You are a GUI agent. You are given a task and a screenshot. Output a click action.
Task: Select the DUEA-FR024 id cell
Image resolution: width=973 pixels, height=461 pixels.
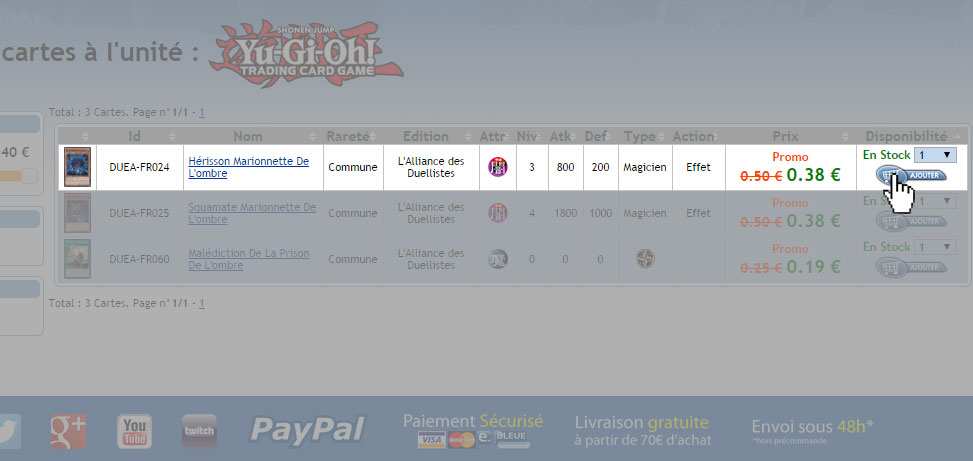(140, 167)
